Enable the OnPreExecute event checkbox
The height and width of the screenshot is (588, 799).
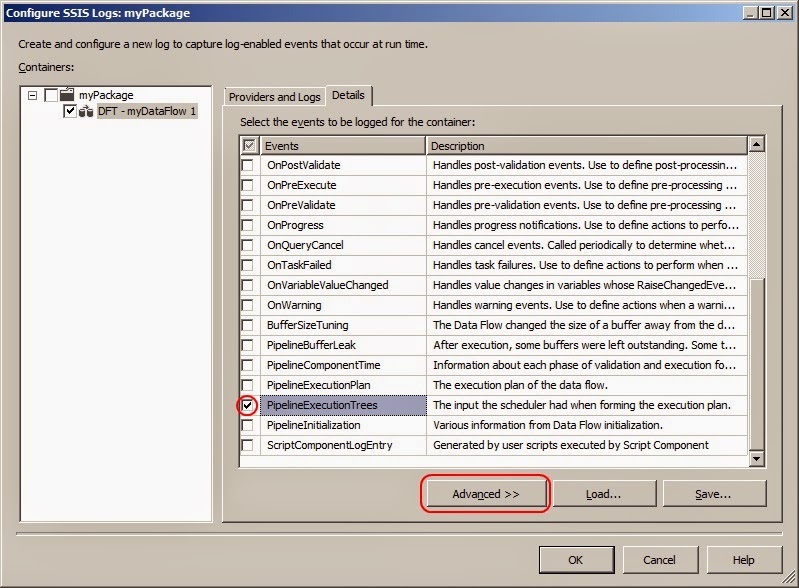tap(247, 185)
